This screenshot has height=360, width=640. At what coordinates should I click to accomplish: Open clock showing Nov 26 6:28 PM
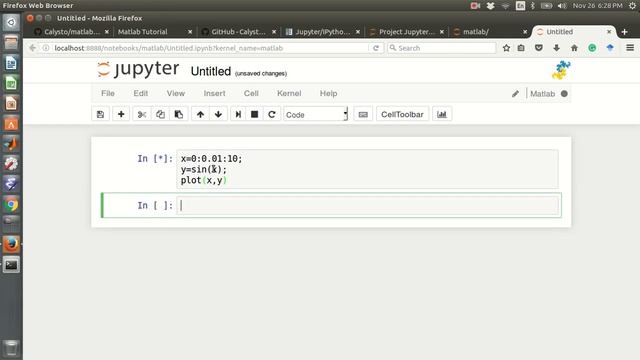click(x=597, y=6)
